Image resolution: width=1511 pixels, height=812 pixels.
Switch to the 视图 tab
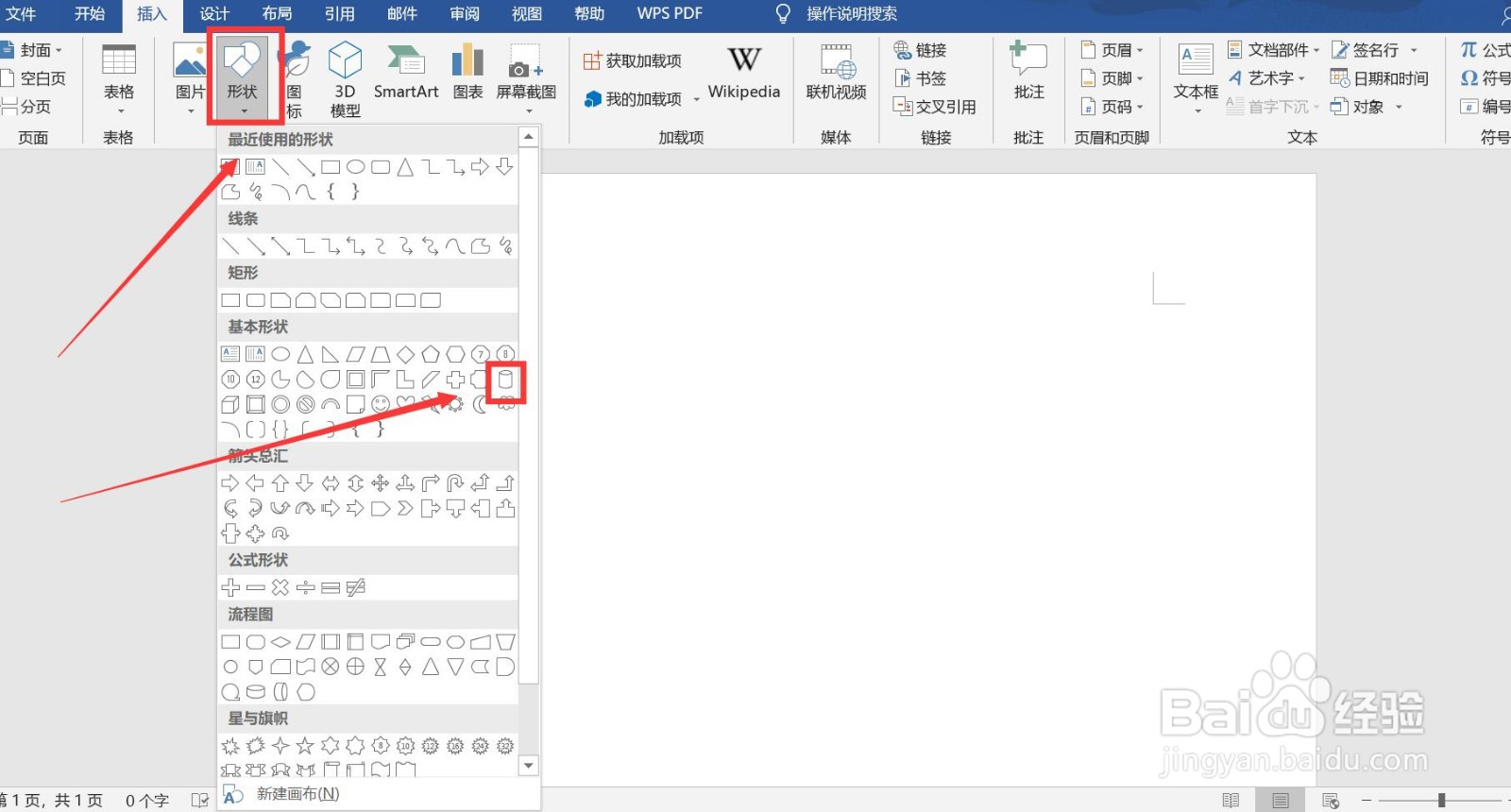(526, 14)
